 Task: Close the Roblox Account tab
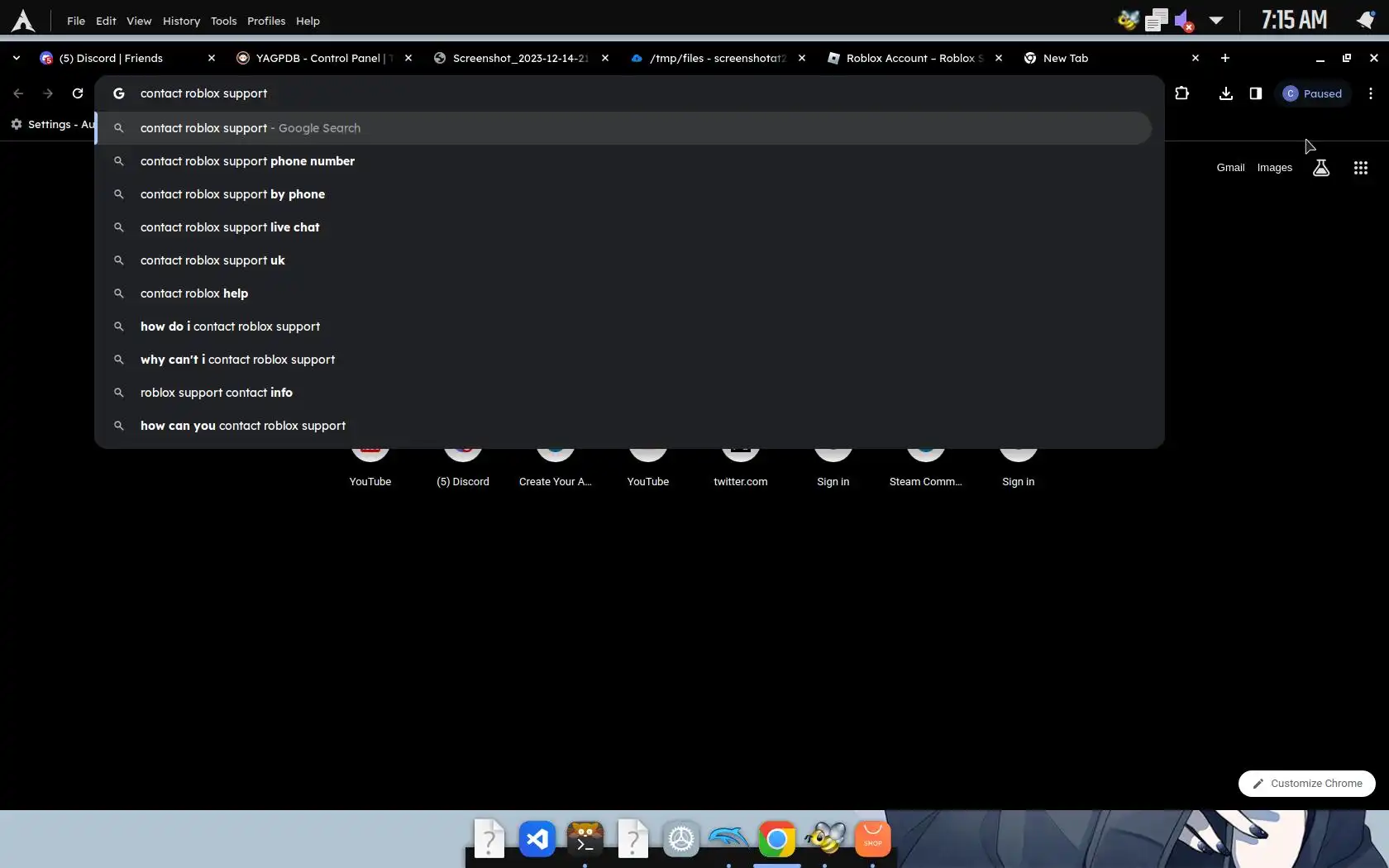click(999, 58)
